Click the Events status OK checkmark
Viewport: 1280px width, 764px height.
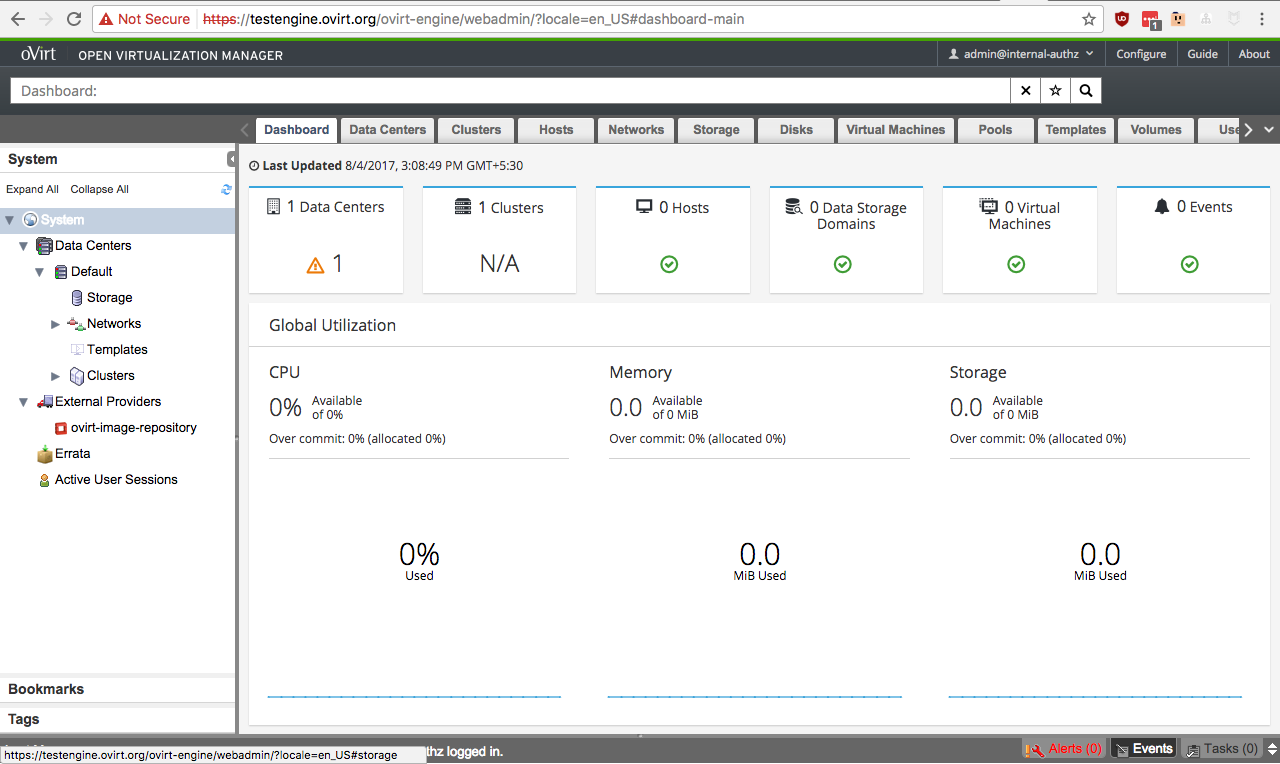(x=1190, y=264)
